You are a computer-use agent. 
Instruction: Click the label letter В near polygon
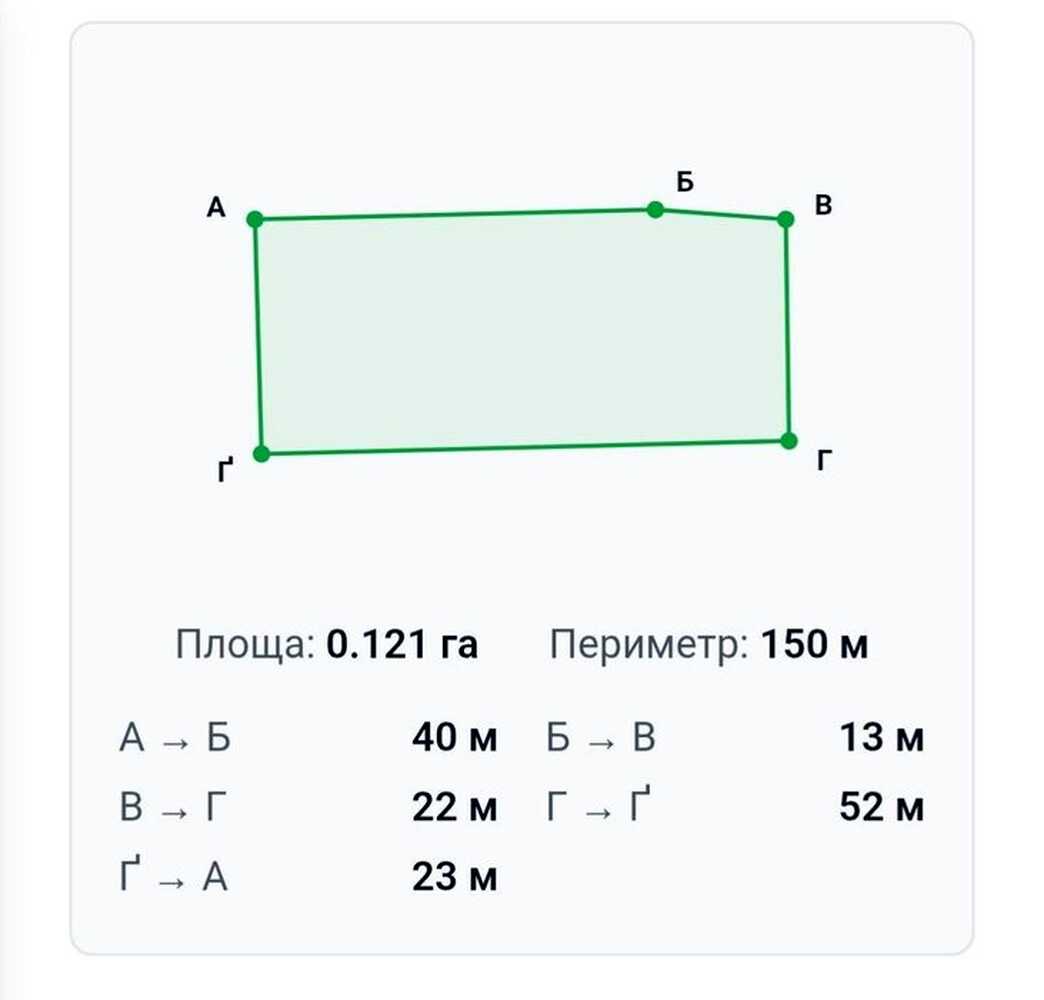click(823, 205)
